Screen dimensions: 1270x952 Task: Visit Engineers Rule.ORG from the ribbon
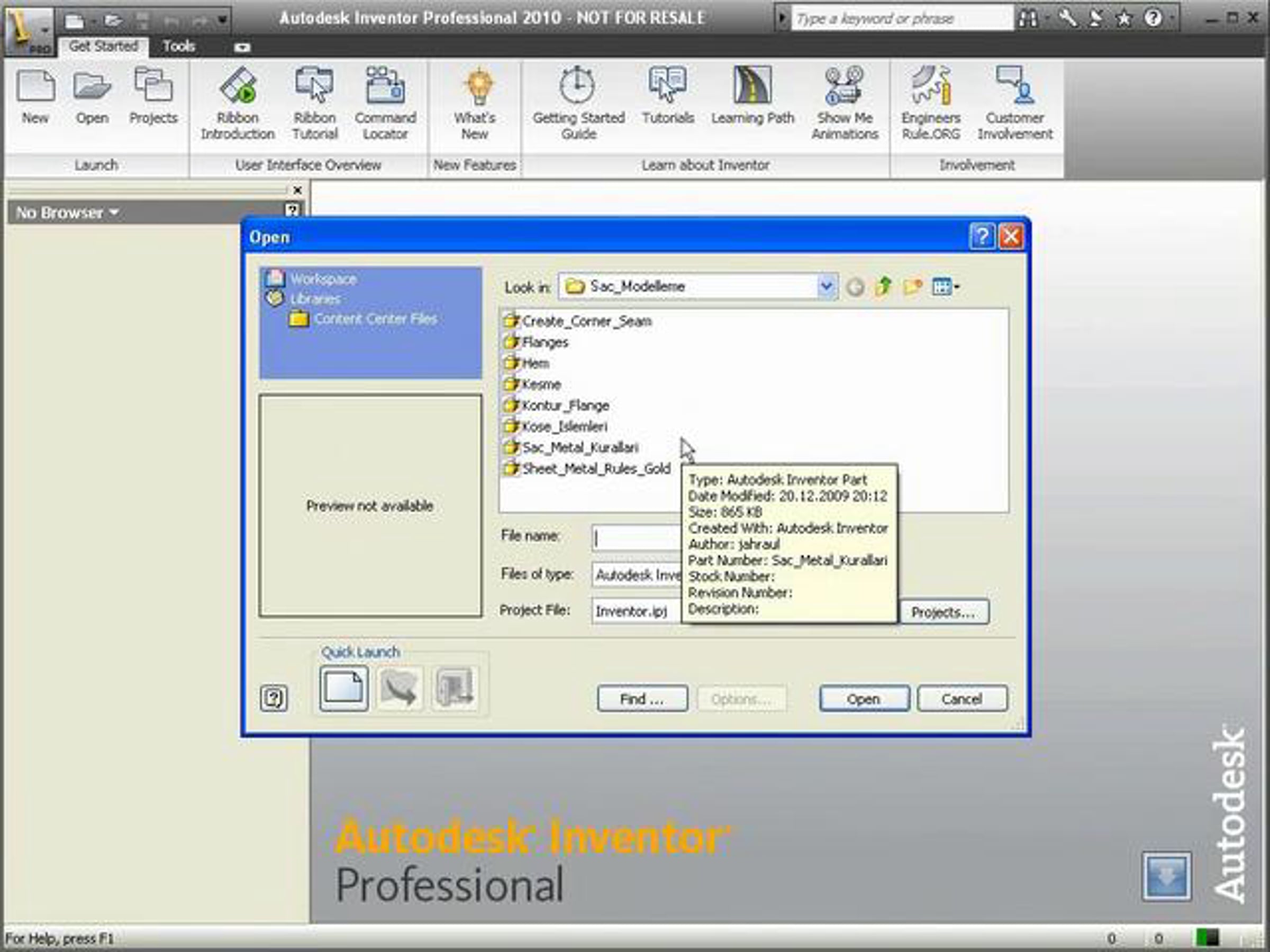tap(931, 103)
